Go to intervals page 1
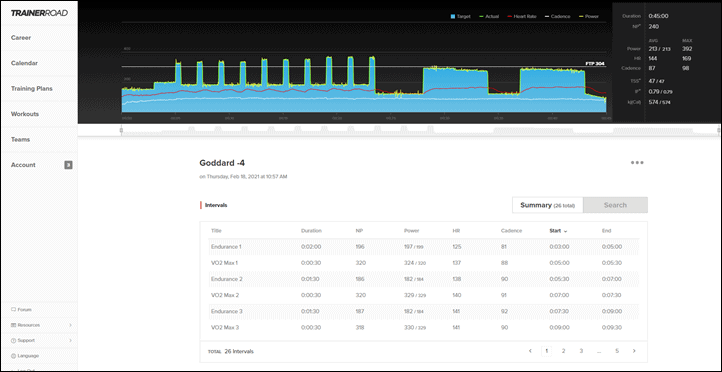 pos(547,351)
